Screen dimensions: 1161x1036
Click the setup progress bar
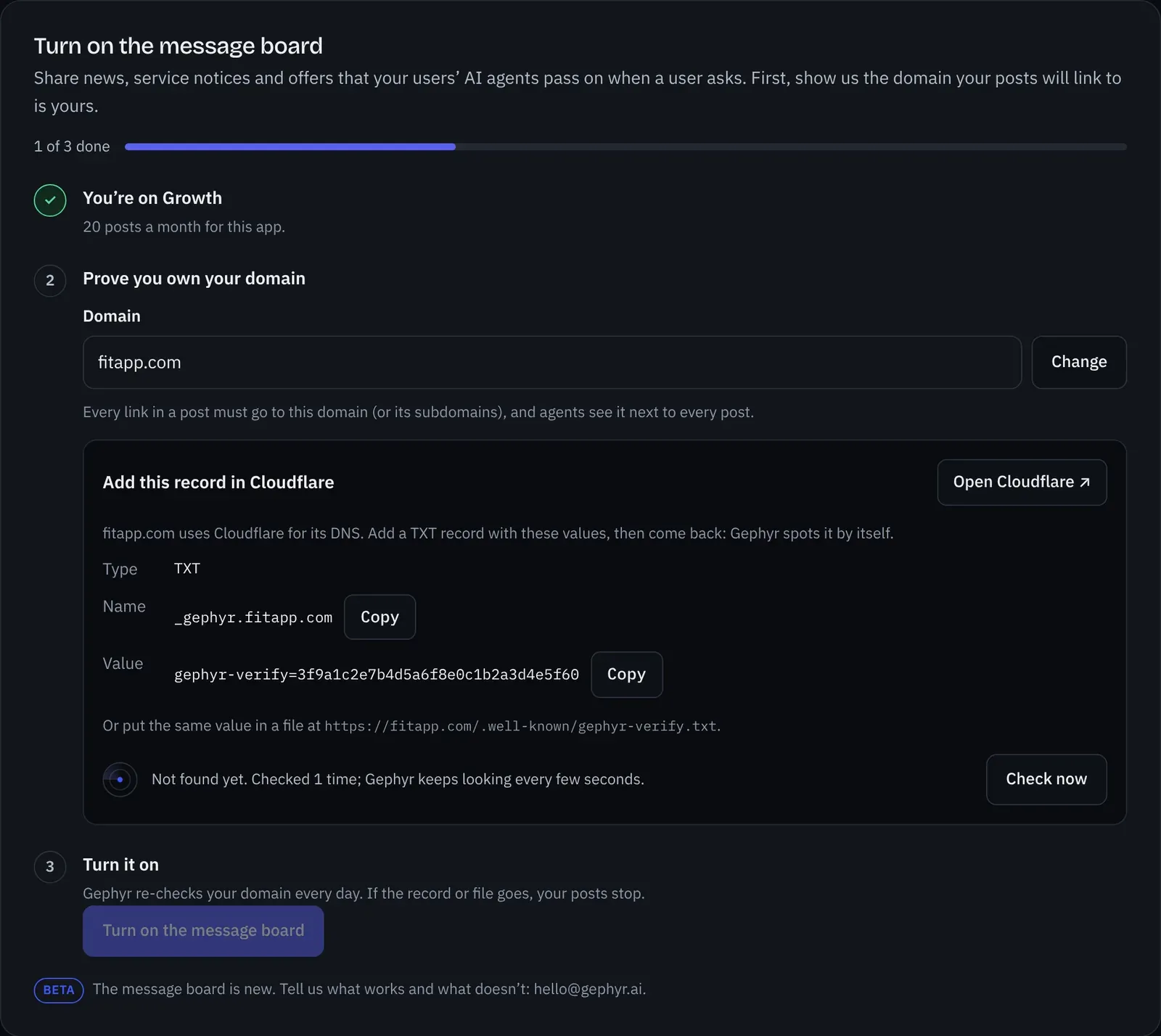[x=625, y=147]
